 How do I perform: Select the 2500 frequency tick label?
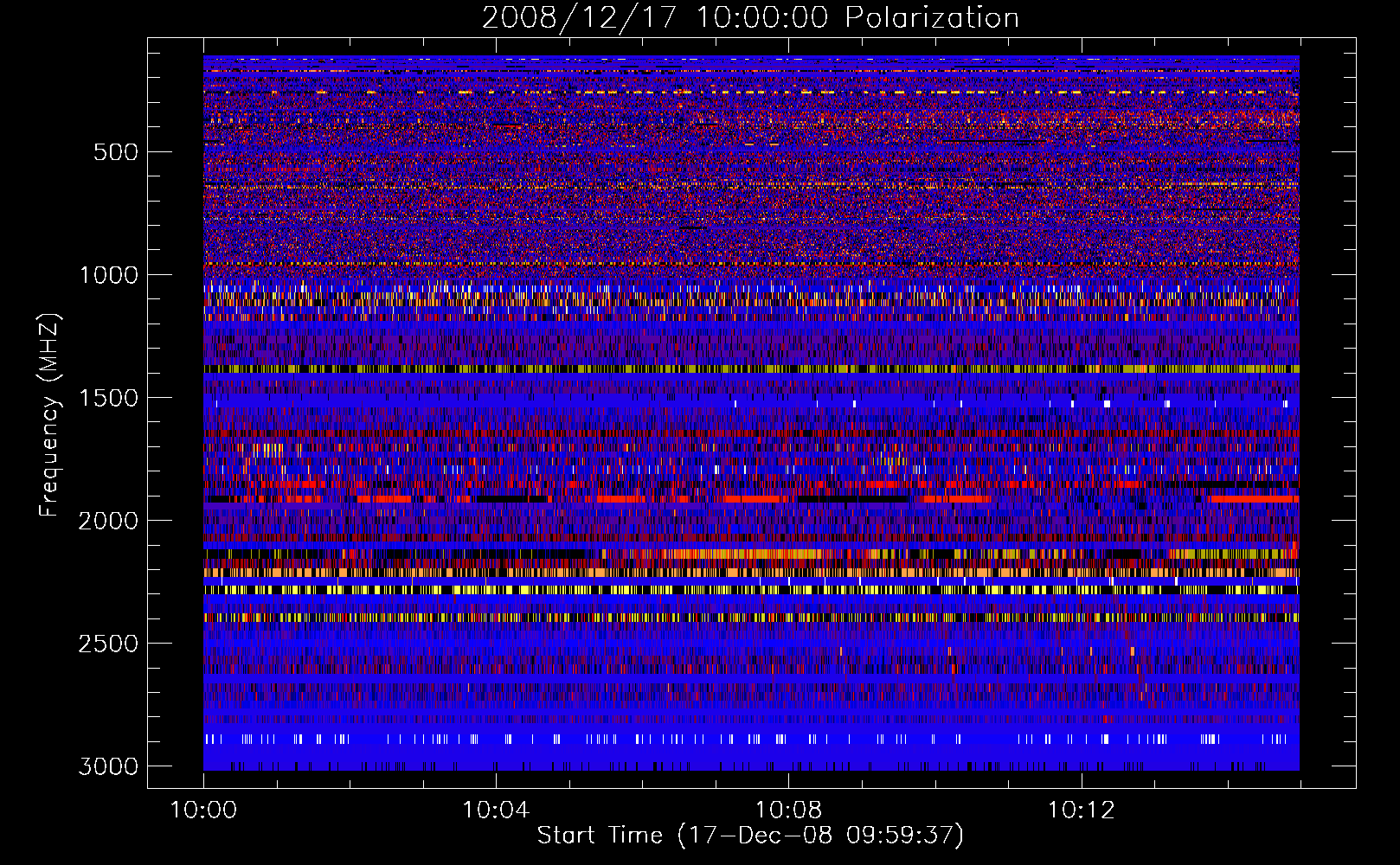click(109, 644)
